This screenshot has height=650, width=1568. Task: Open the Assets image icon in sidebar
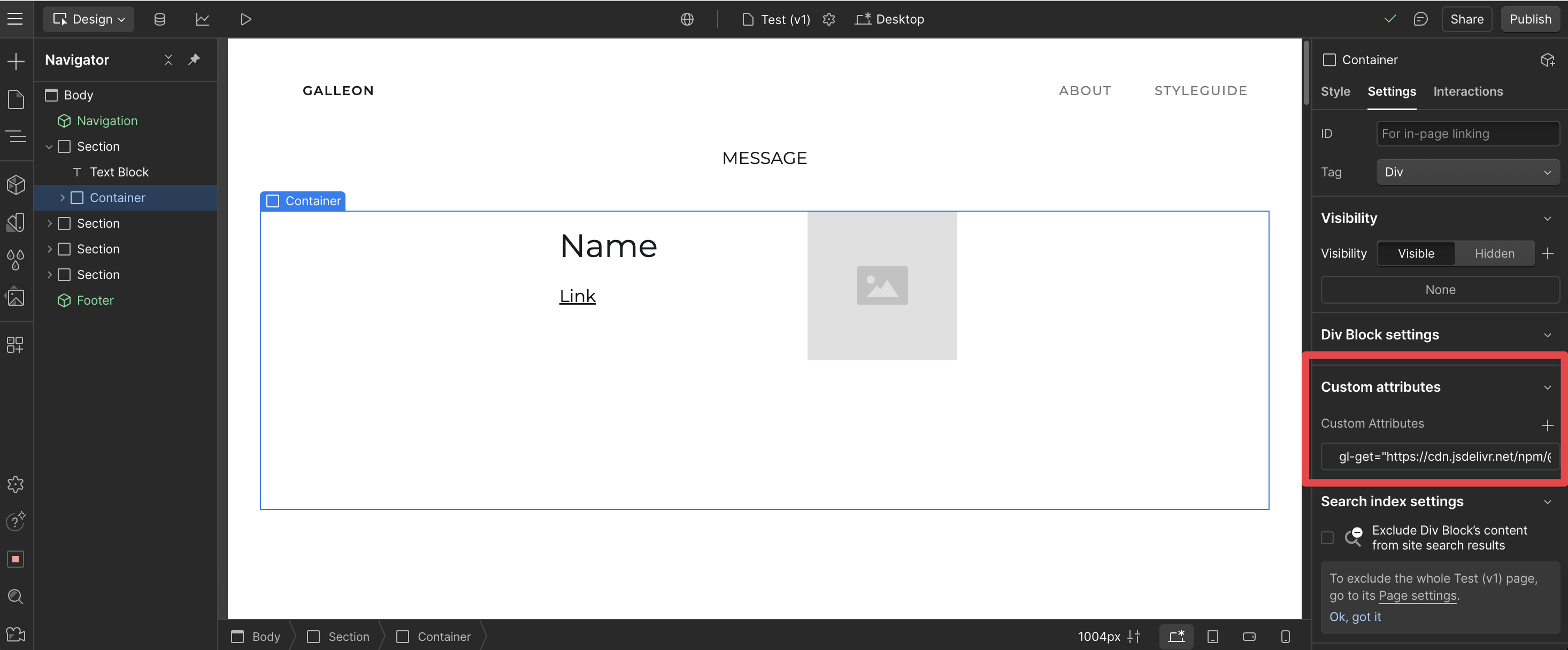point(16,298)
